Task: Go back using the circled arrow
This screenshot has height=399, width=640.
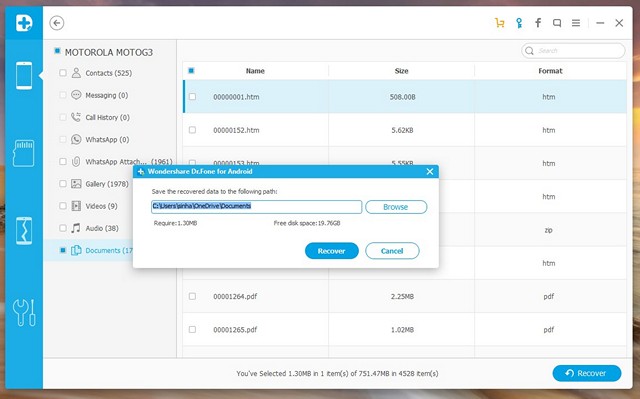Action: point(57,23)
